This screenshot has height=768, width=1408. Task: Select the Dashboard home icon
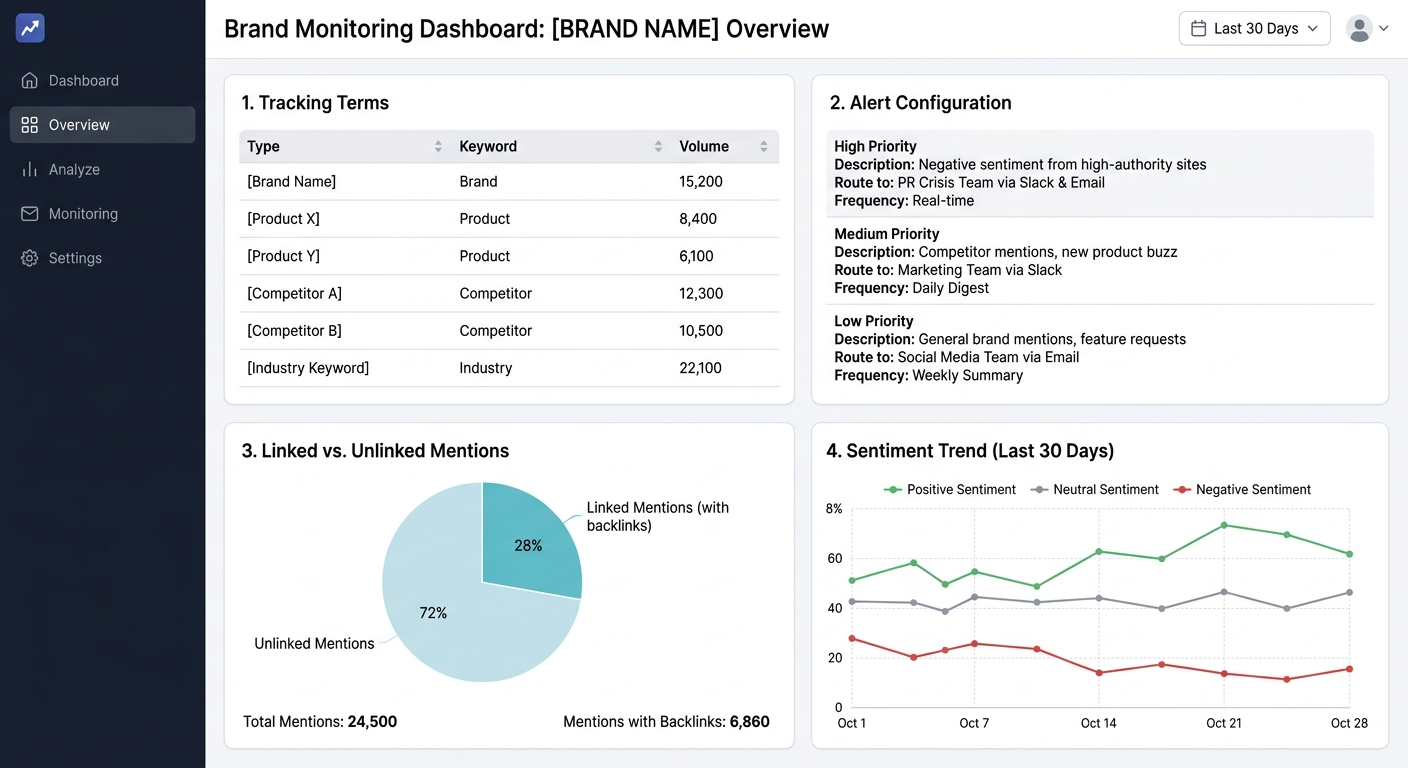pos(29,80)
